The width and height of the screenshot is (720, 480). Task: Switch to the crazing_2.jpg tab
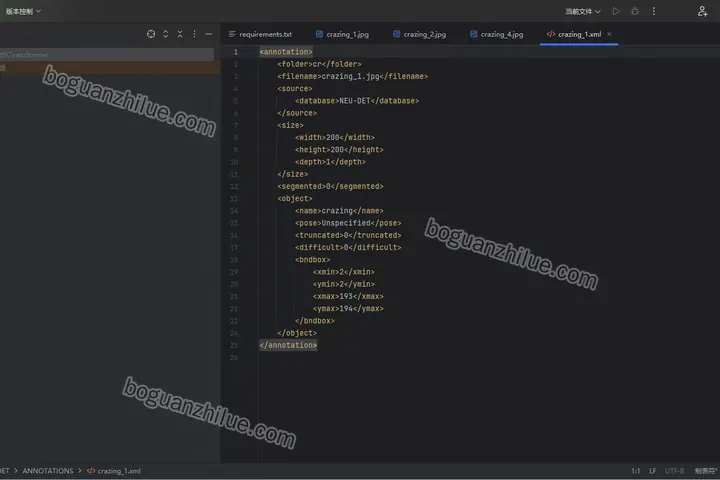point(419,34)
